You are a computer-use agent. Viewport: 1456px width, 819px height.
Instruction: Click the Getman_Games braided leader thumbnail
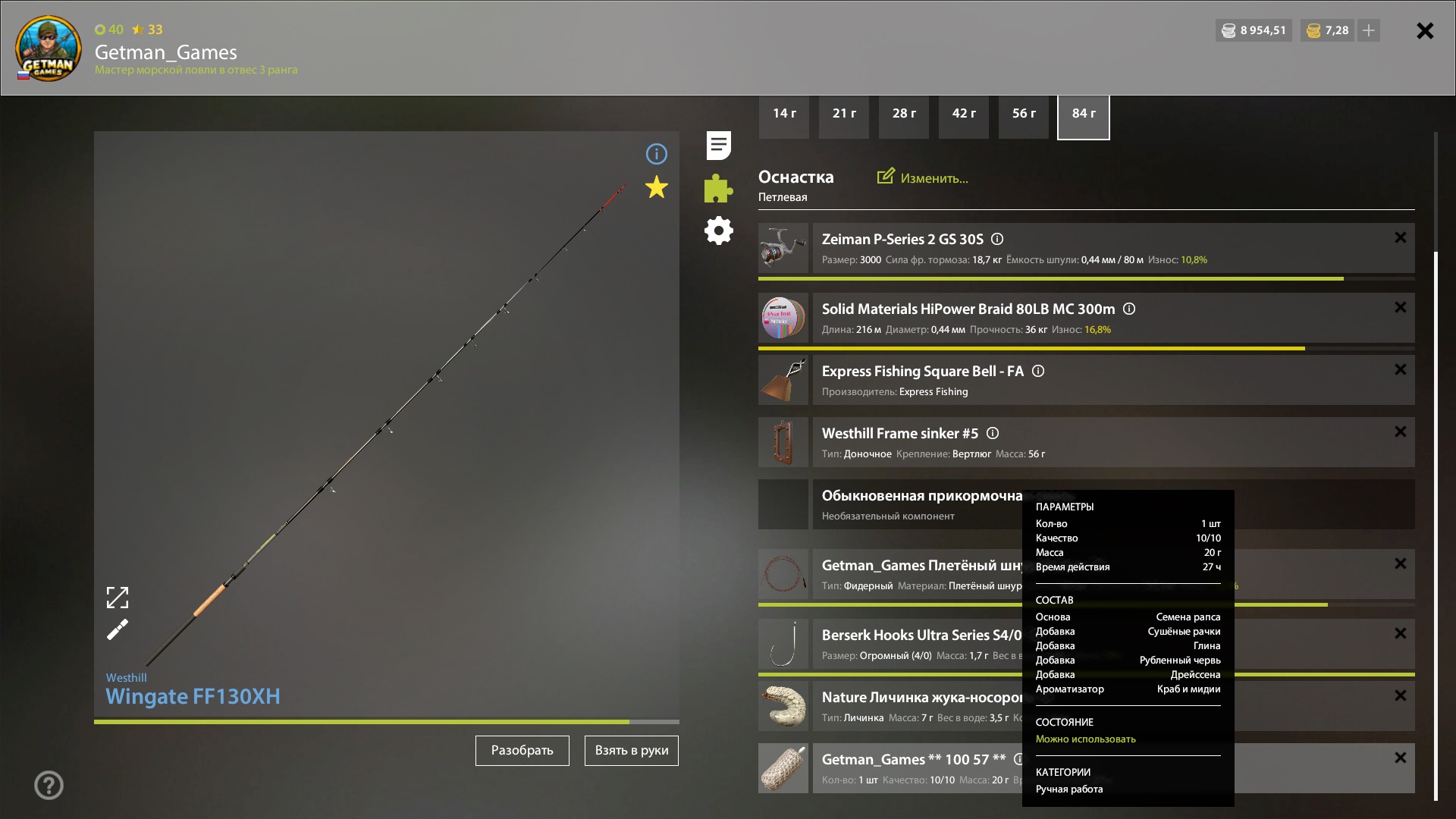point(783,574)
